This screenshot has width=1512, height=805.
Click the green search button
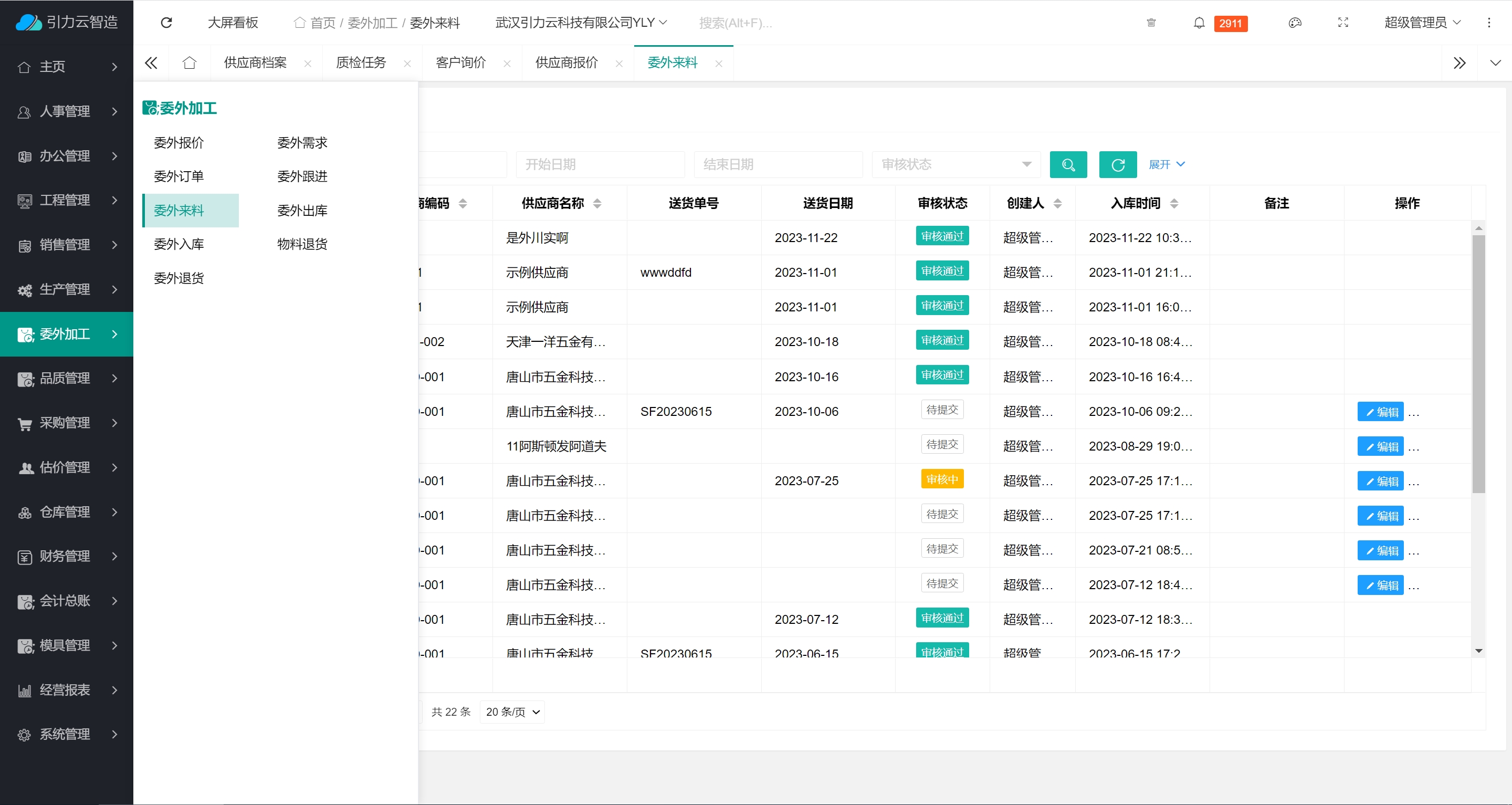click(1068, 164)
